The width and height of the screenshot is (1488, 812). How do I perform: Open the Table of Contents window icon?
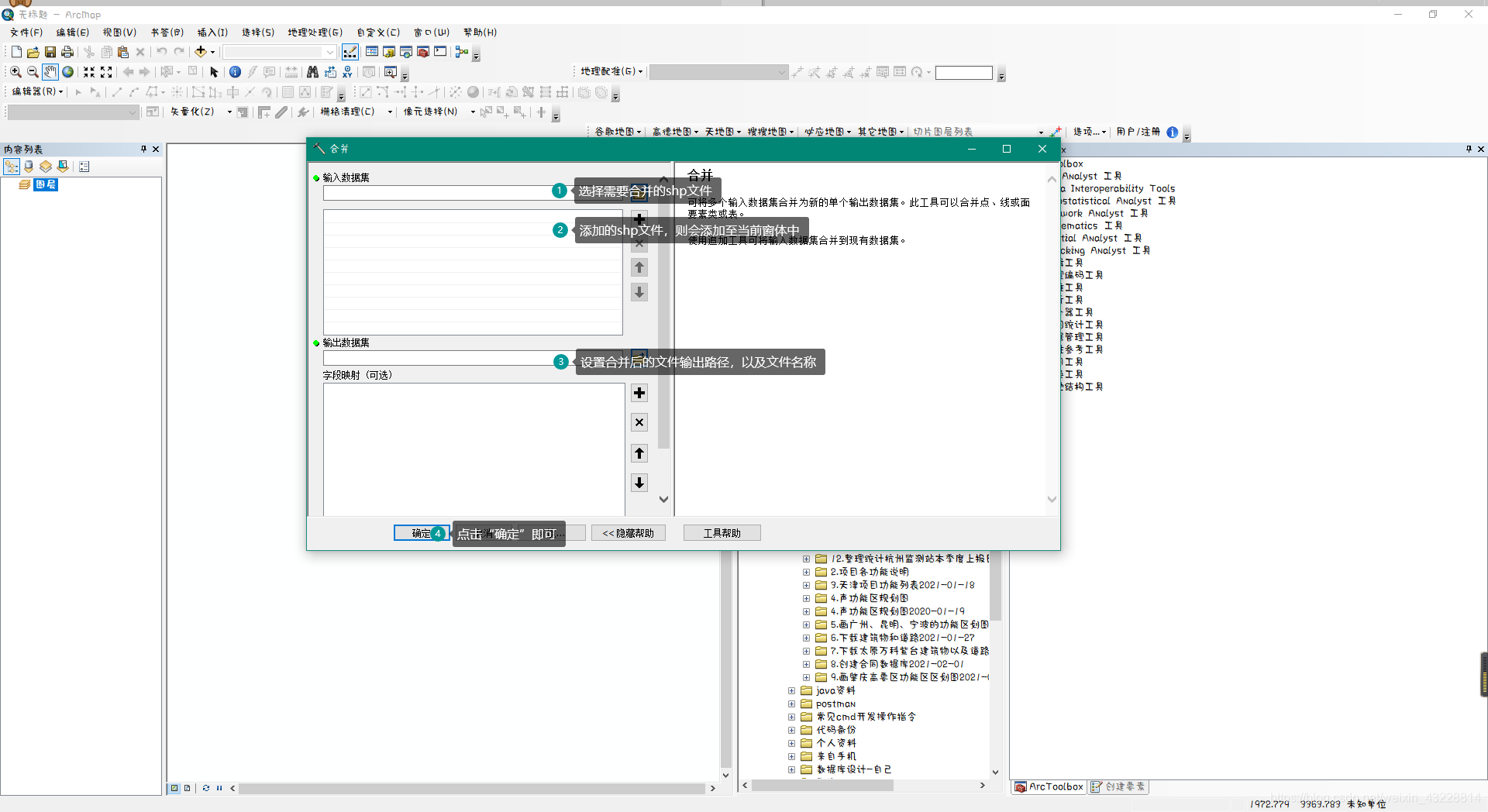coord(372,52)
